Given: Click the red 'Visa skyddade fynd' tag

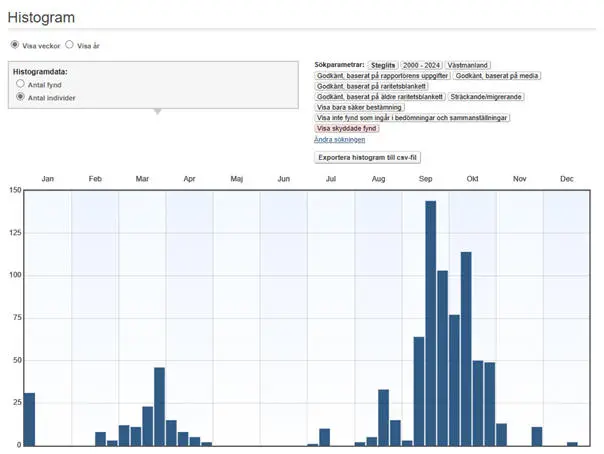Looking at the screenshot, I should click(347, 128).
